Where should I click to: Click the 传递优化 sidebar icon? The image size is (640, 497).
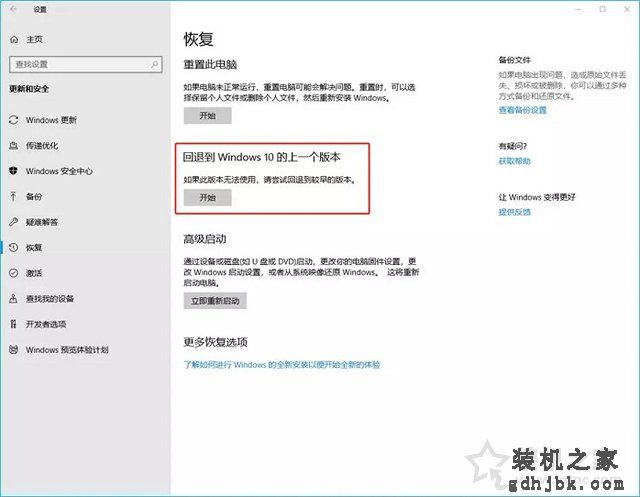(x=13, y=145)
